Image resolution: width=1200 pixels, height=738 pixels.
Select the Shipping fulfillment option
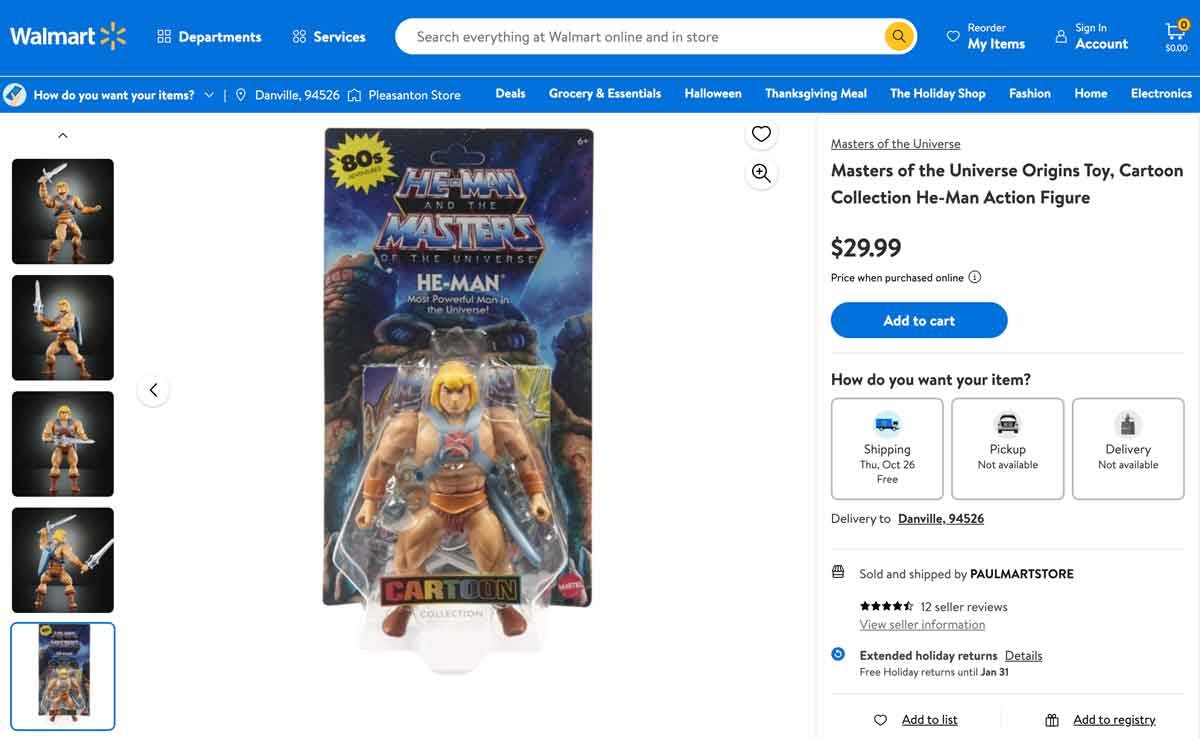coord(886,448)
